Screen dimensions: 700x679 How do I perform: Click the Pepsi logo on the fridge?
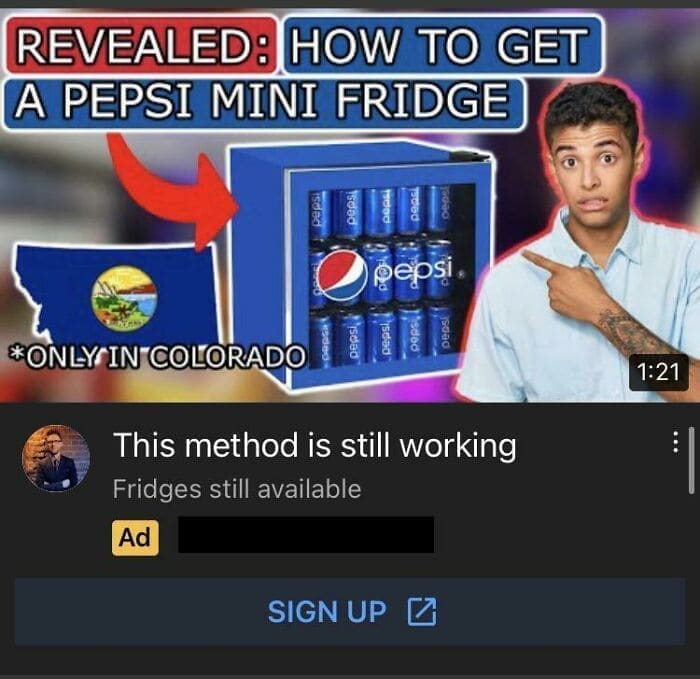click(388, 272)
